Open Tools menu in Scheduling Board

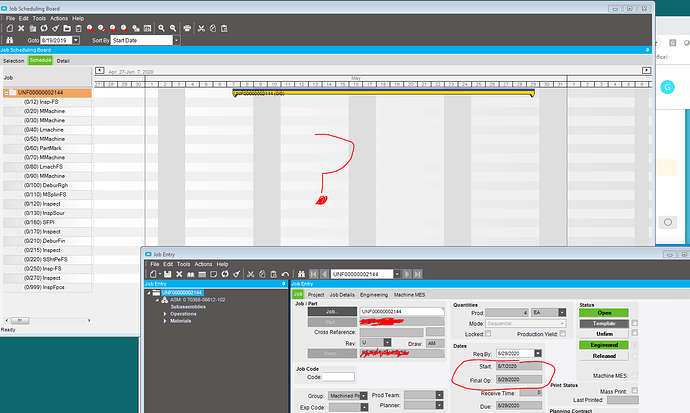[39, 18]
